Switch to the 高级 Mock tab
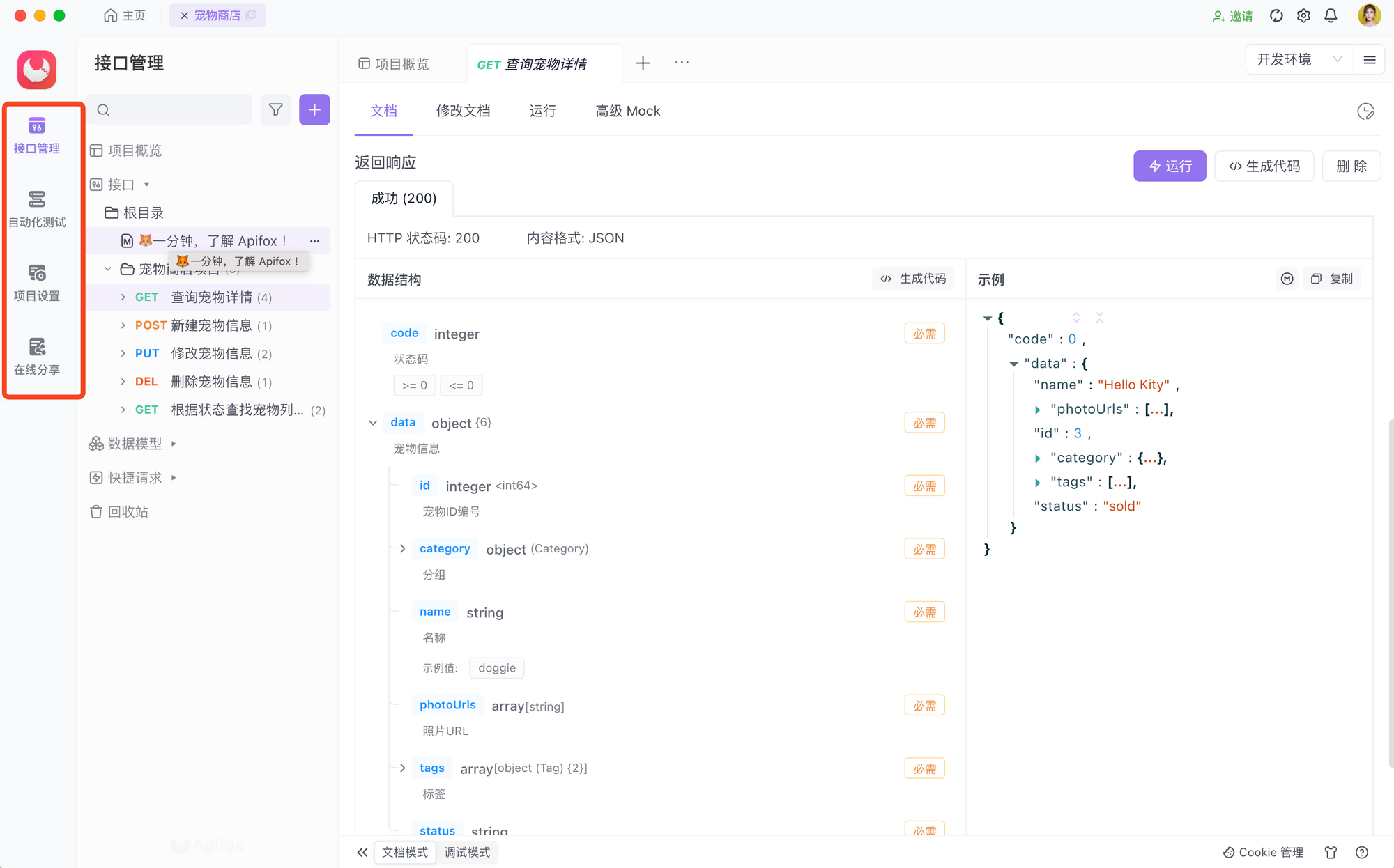The image size is (1394, 868). 627,111
